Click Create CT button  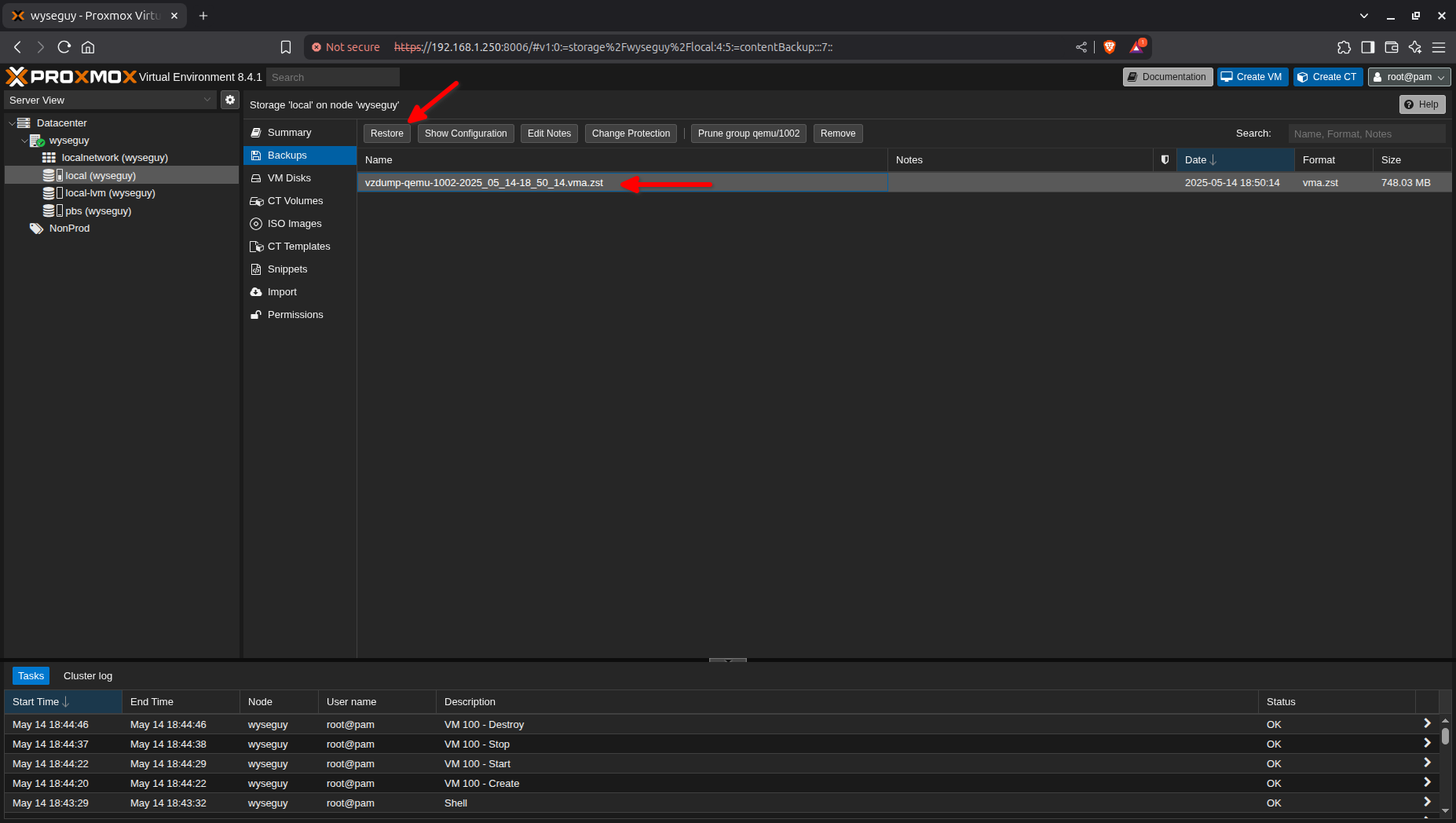(1328, 77)
